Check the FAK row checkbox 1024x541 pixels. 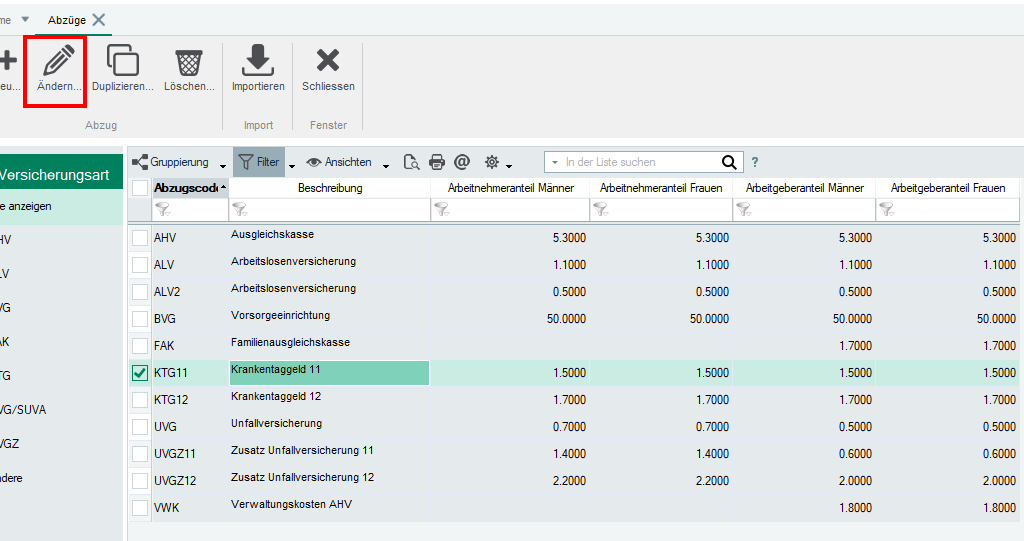click(x=140, y=346)
